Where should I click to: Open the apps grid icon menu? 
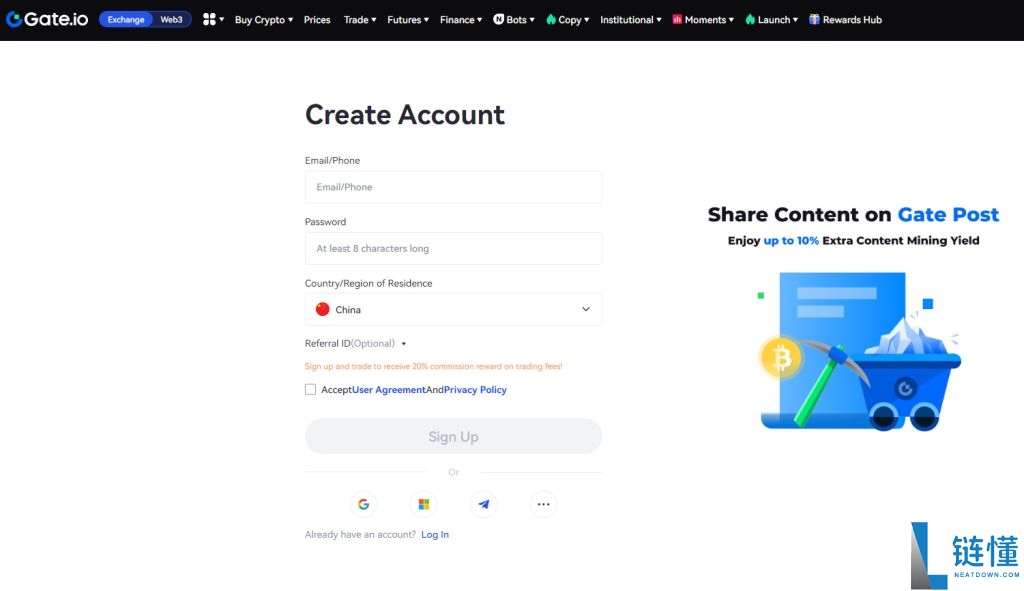(x=213, y=20)
